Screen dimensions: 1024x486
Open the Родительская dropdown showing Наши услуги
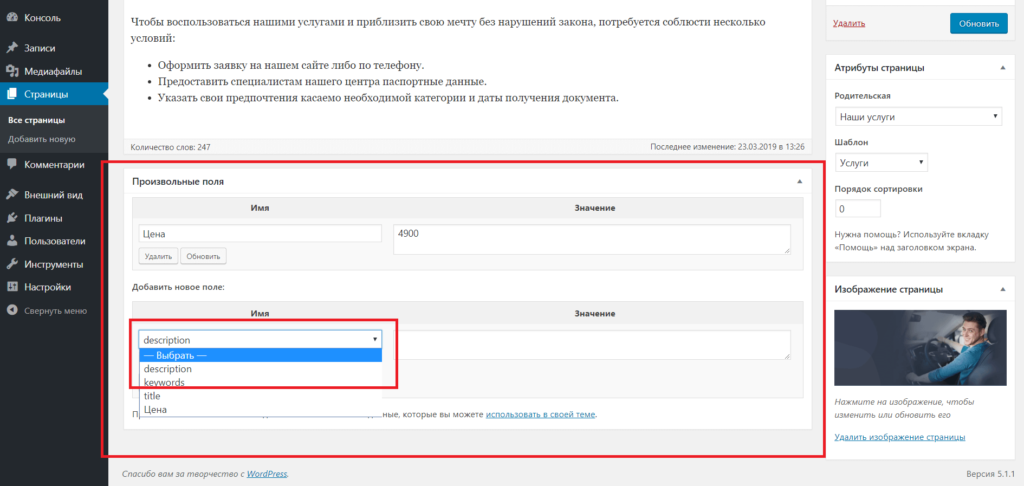click(x=919, y=117)
